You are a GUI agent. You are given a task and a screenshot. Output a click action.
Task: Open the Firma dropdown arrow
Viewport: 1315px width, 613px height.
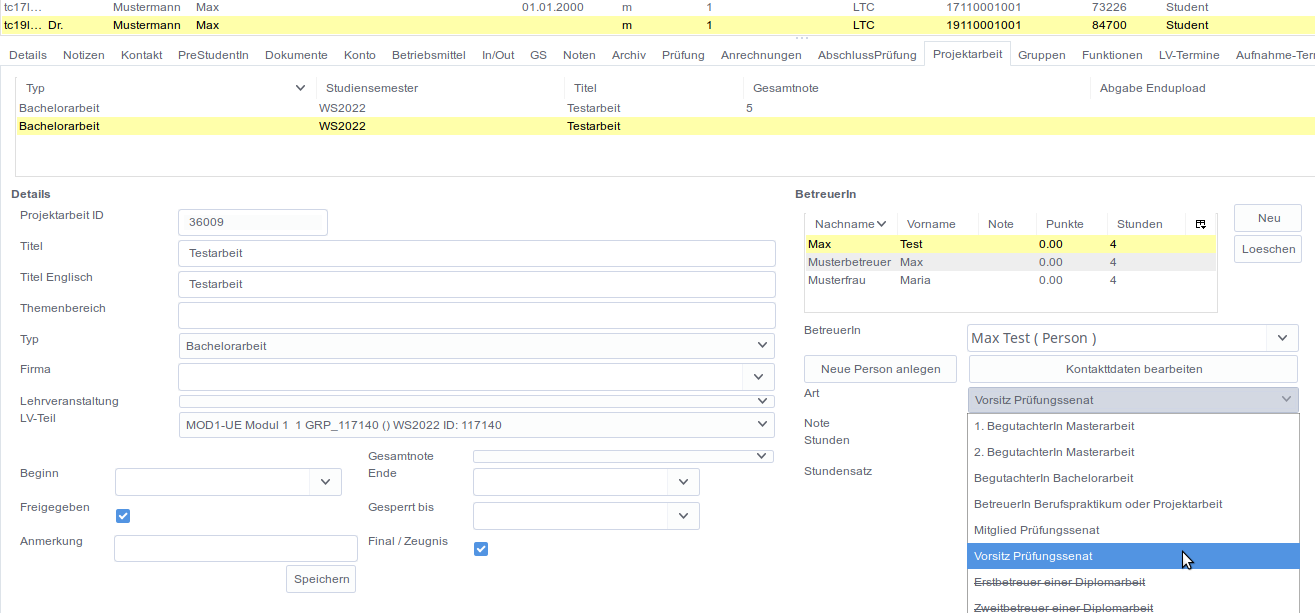[x=757, y=377]
